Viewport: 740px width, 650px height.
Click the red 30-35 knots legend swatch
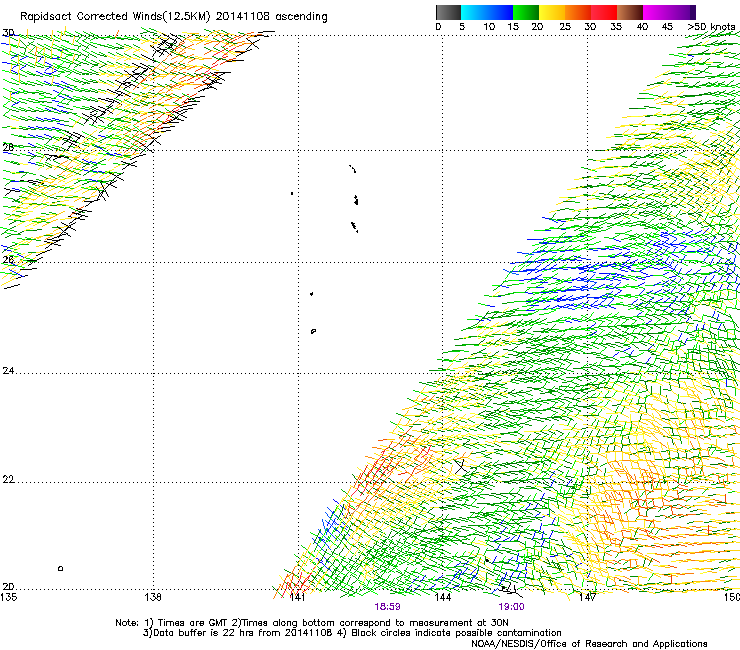(604, 12)
